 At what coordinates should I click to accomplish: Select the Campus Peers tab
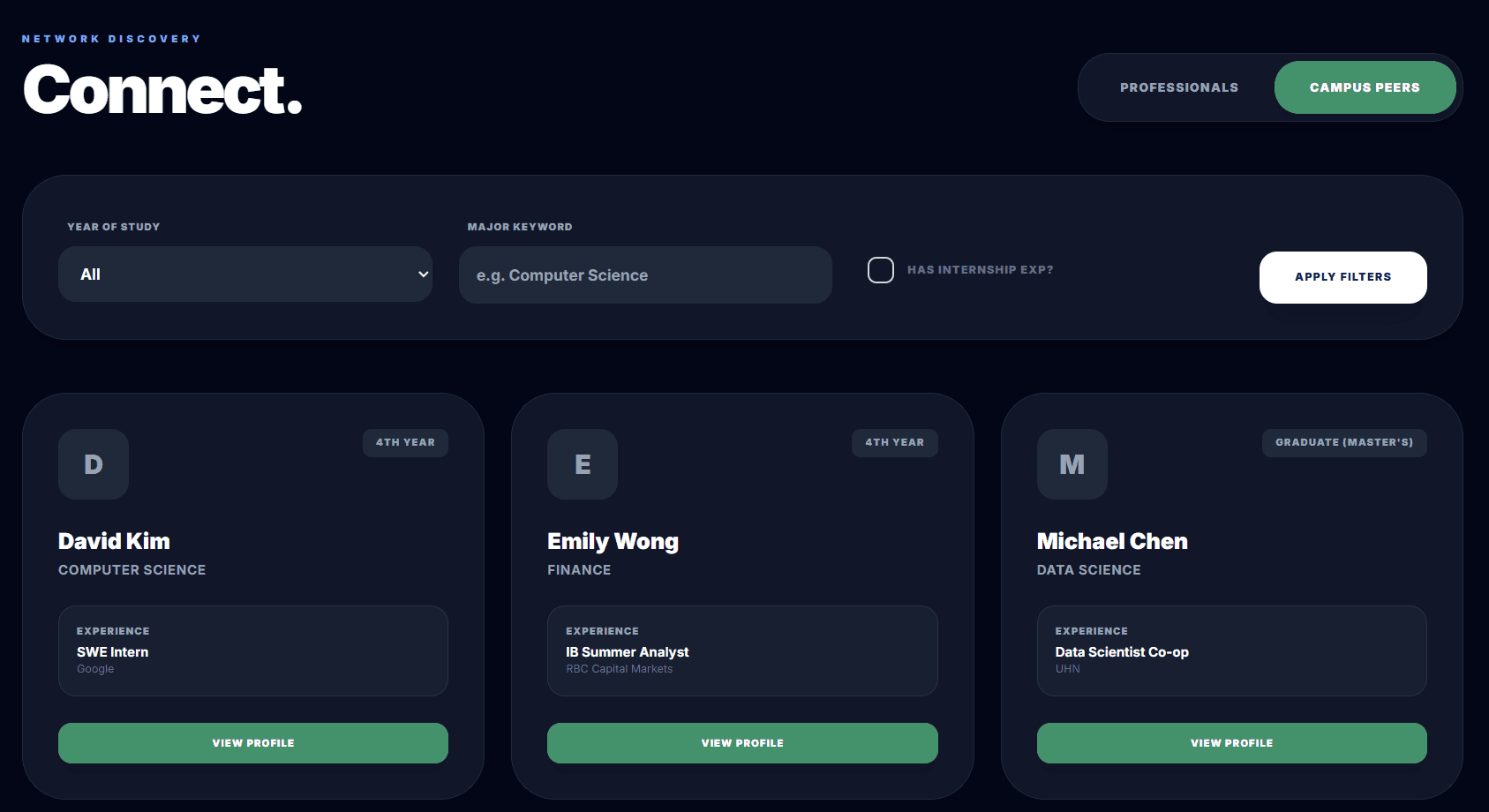click(x=1365, y=86)
